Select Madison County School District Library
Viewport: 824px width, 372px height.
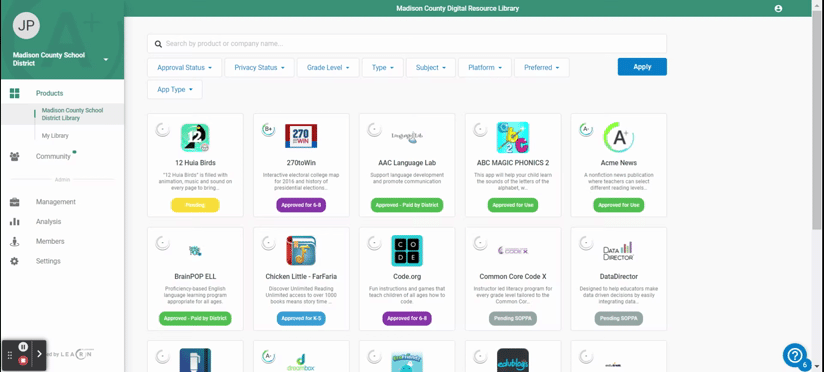tap(73, 115)
